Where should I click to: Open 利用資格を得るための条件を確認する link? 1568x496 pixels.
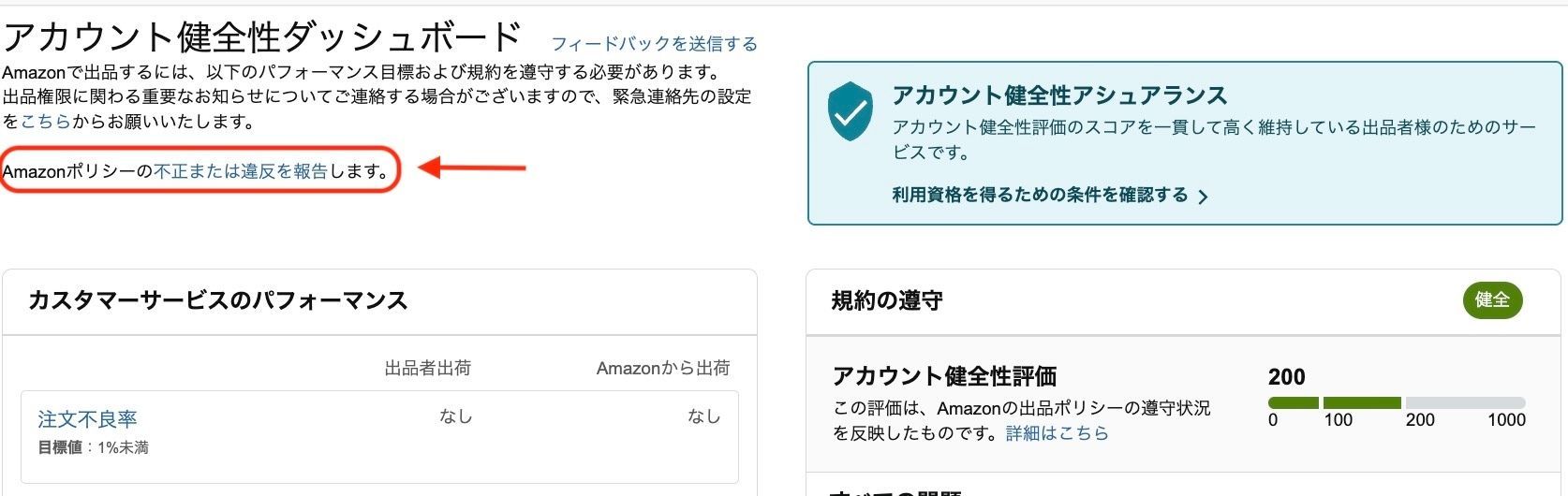(1040, 196)
